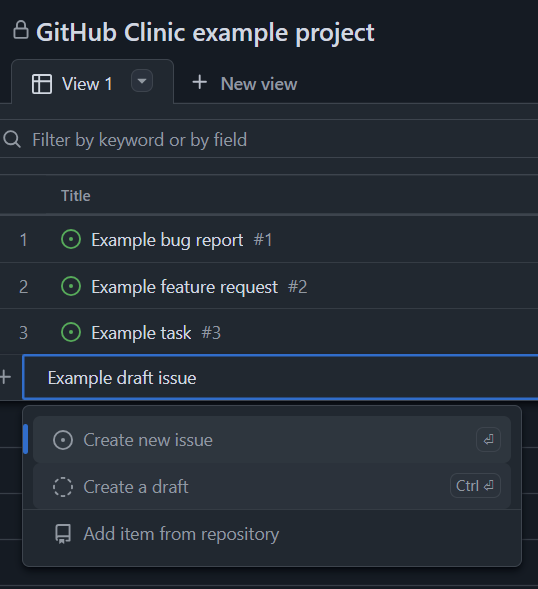The height and width of the screenshot is (589, 538).
Task: Focus the Filter by keyword field
Action: (x=269, y=139)
